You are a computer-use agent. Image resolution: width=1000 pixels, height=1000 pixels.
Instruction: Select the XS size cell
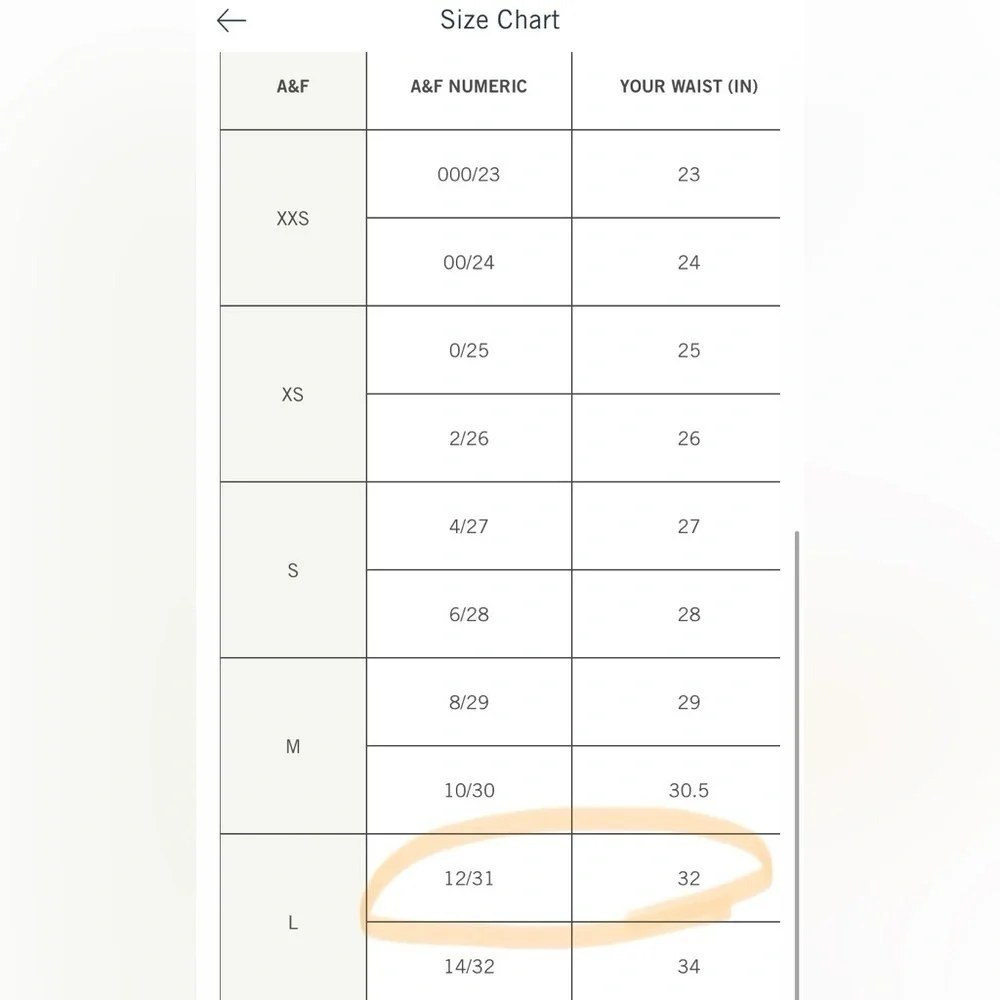click(x=293, y=394)
